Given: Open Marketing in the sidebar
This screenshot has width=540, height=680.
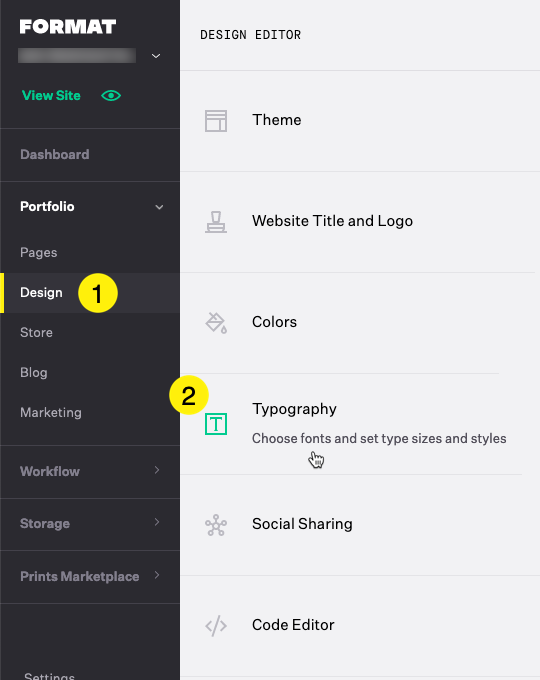Looking at the screenshot, I should point(51,412).
